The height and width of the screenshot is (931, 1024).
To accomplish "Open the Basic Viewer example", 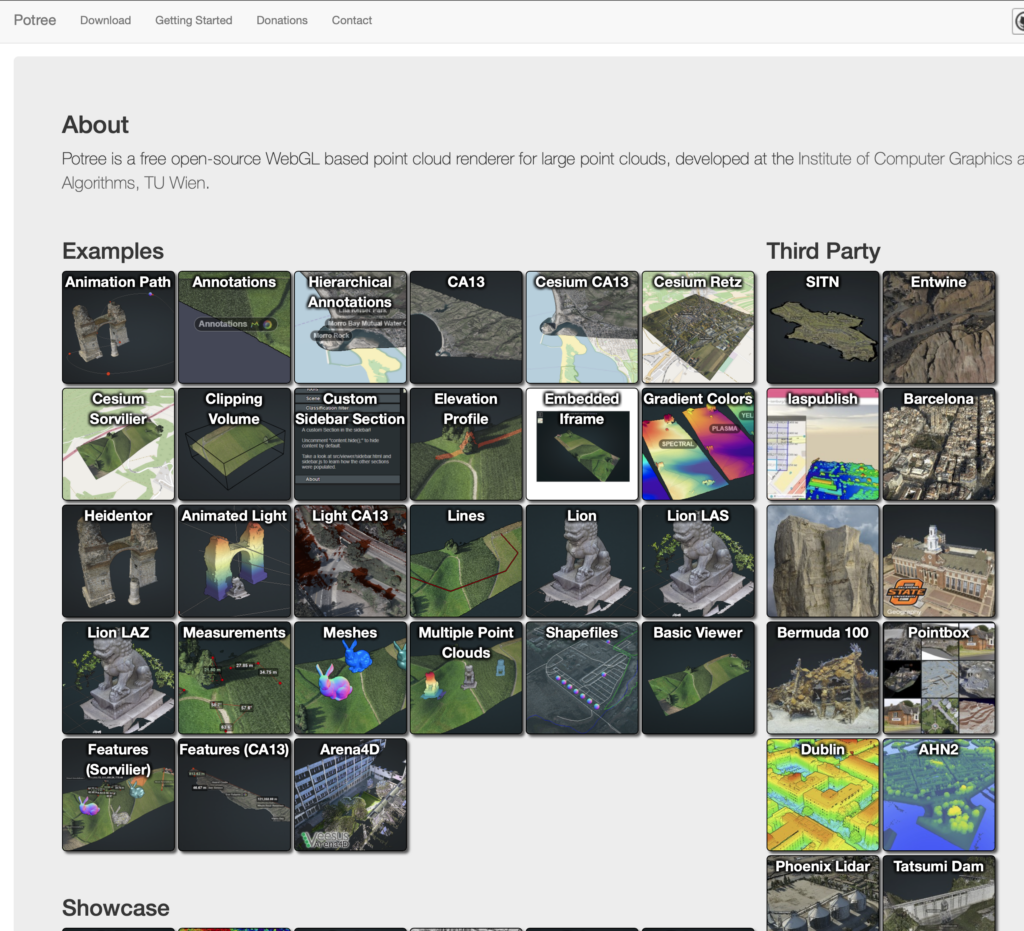I will coord(698,678).
